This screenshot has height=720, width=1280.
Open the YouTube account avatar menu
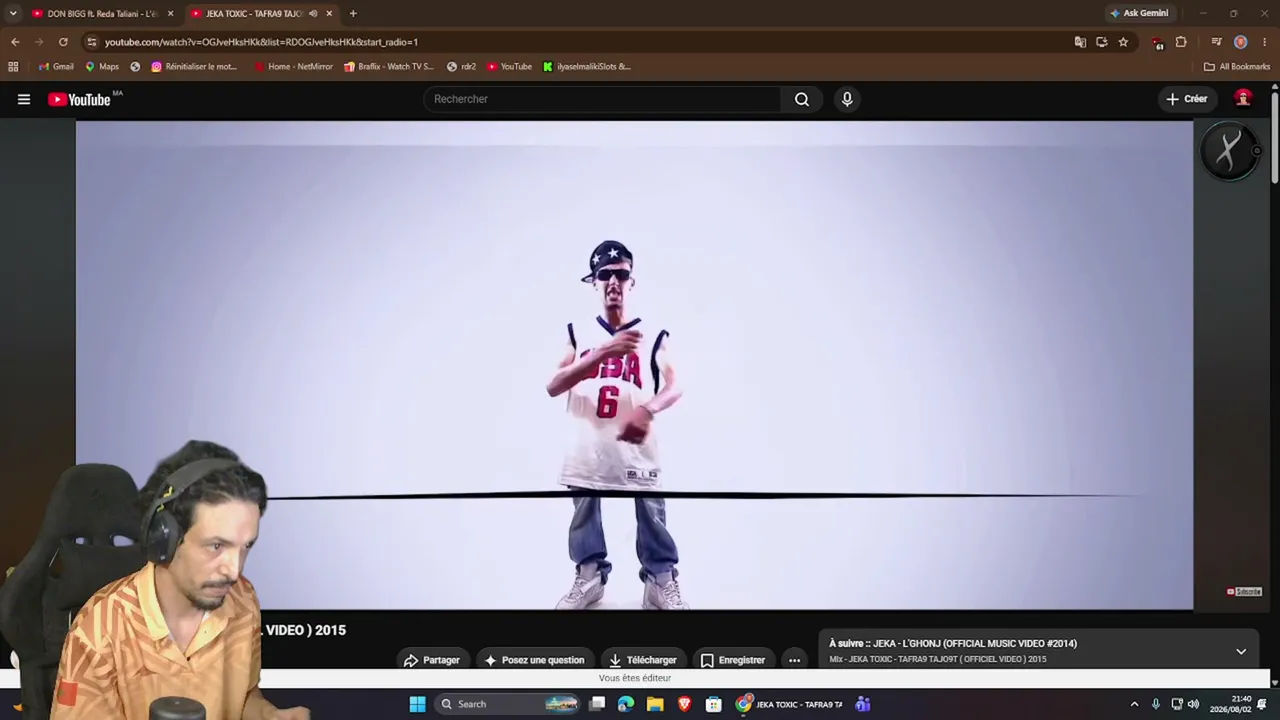(x=1243, y=98)
